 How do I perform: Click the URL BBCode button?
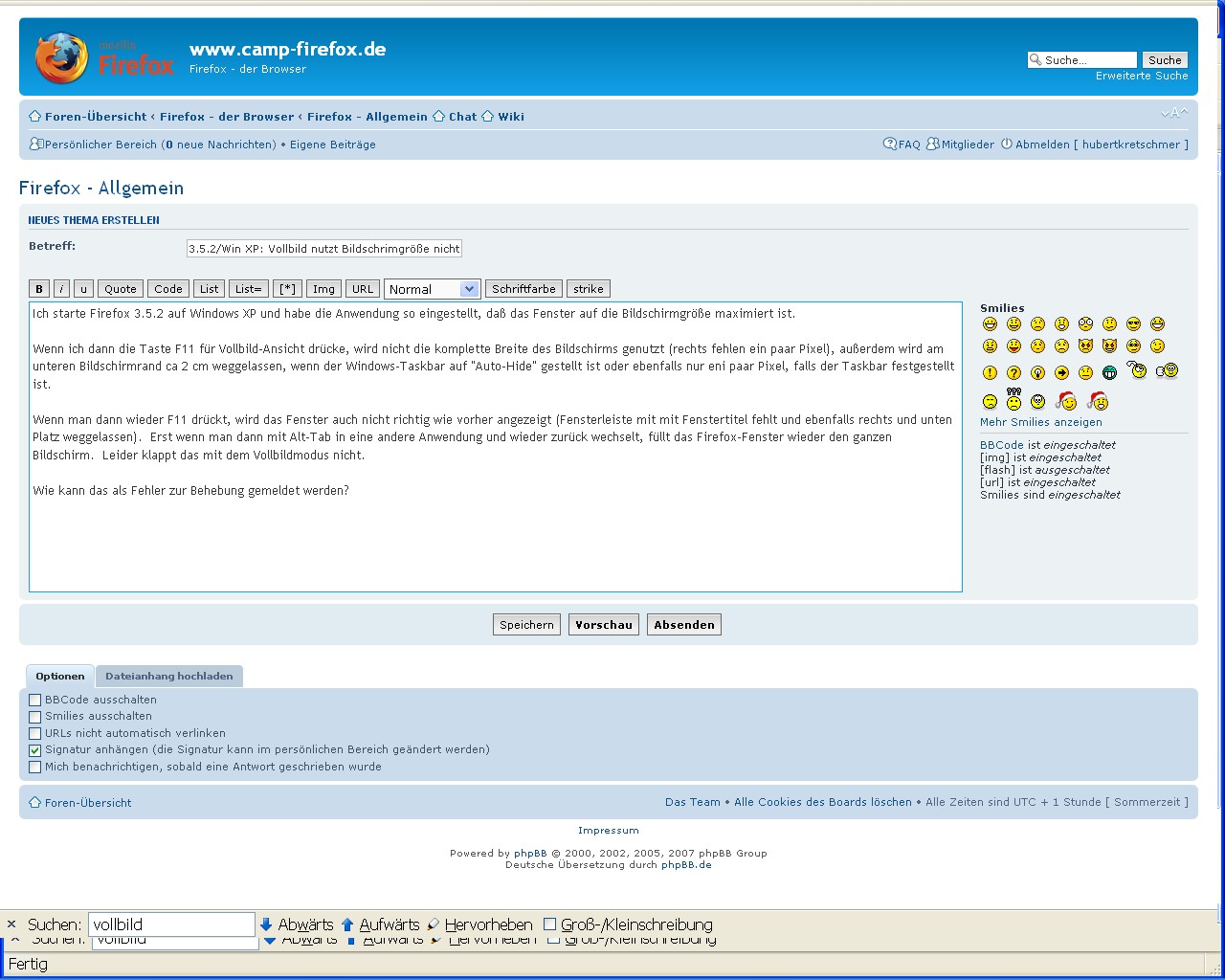coord(363,289)
